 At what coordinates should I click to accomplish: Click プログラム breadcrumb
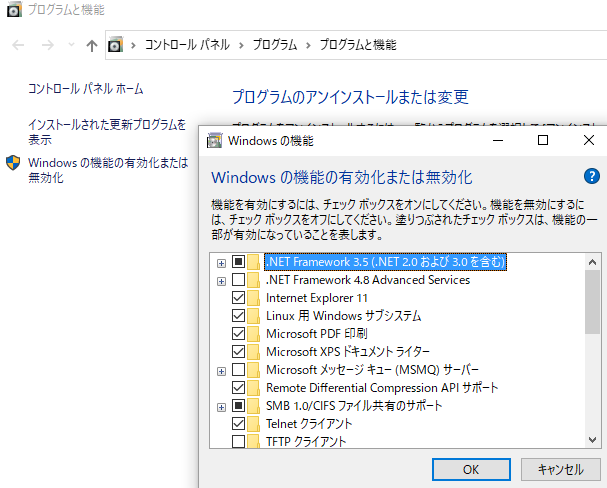(275, 45)
